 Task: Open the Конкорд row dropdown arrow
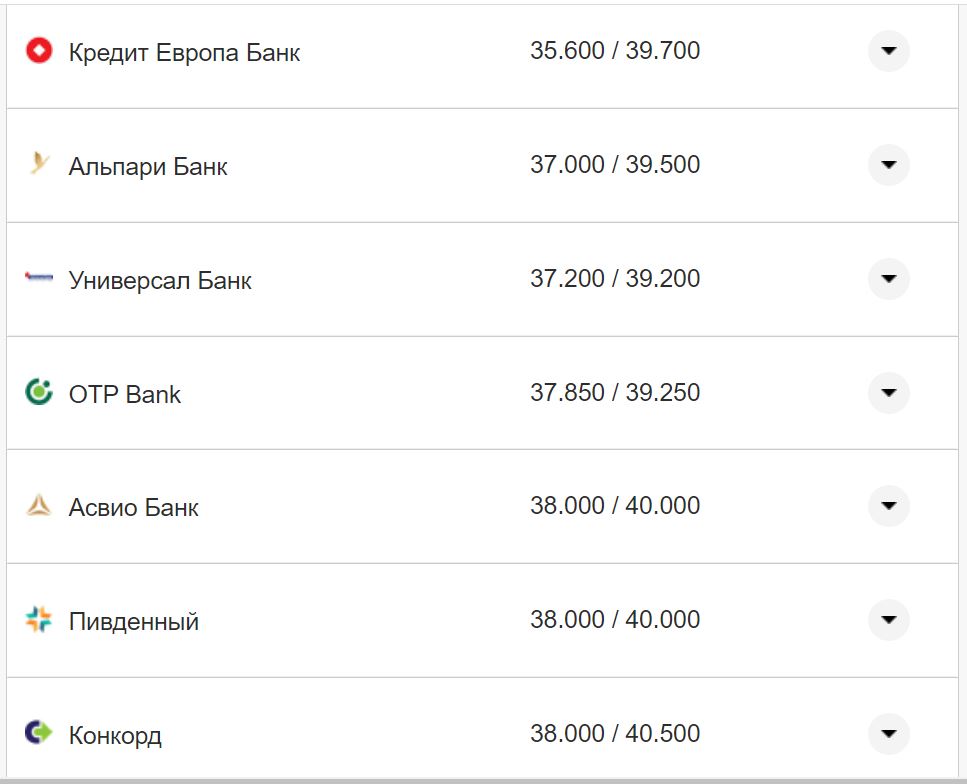coord(888,733)
